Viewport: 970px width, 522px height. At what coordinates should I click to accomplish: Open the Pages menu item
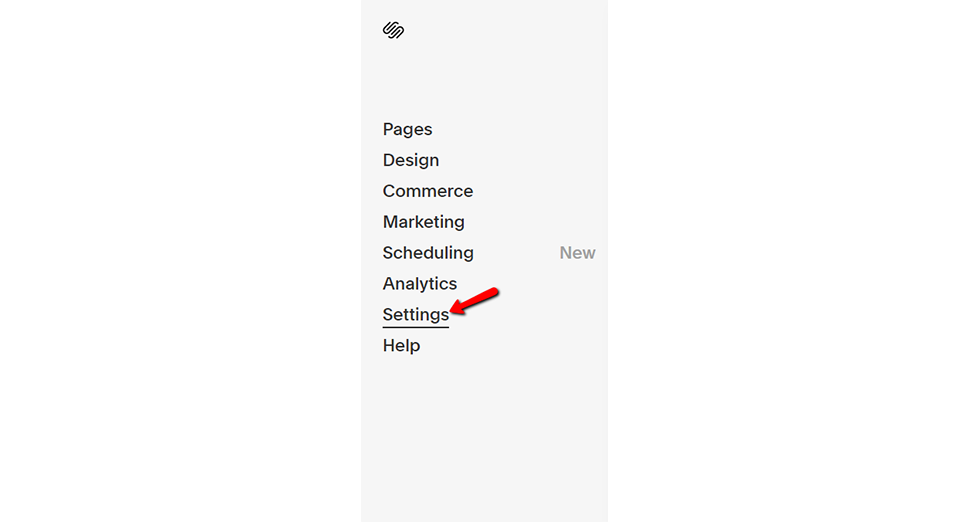[x=407, y=129]
